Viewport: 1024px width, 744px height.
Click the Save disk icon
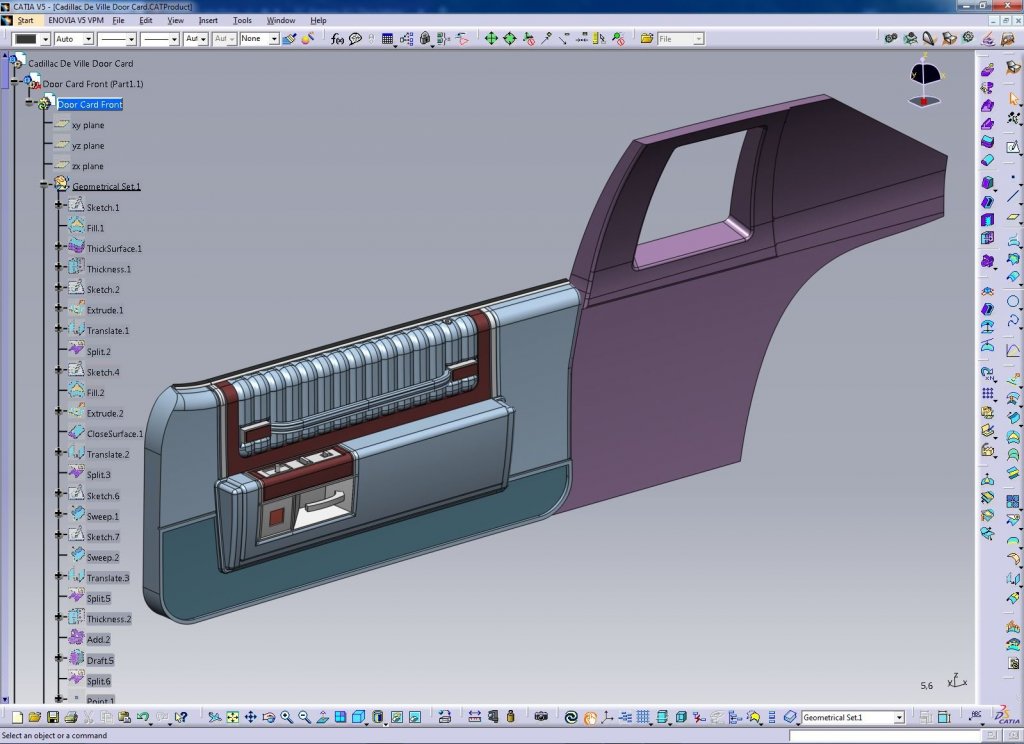click(53, 717)
